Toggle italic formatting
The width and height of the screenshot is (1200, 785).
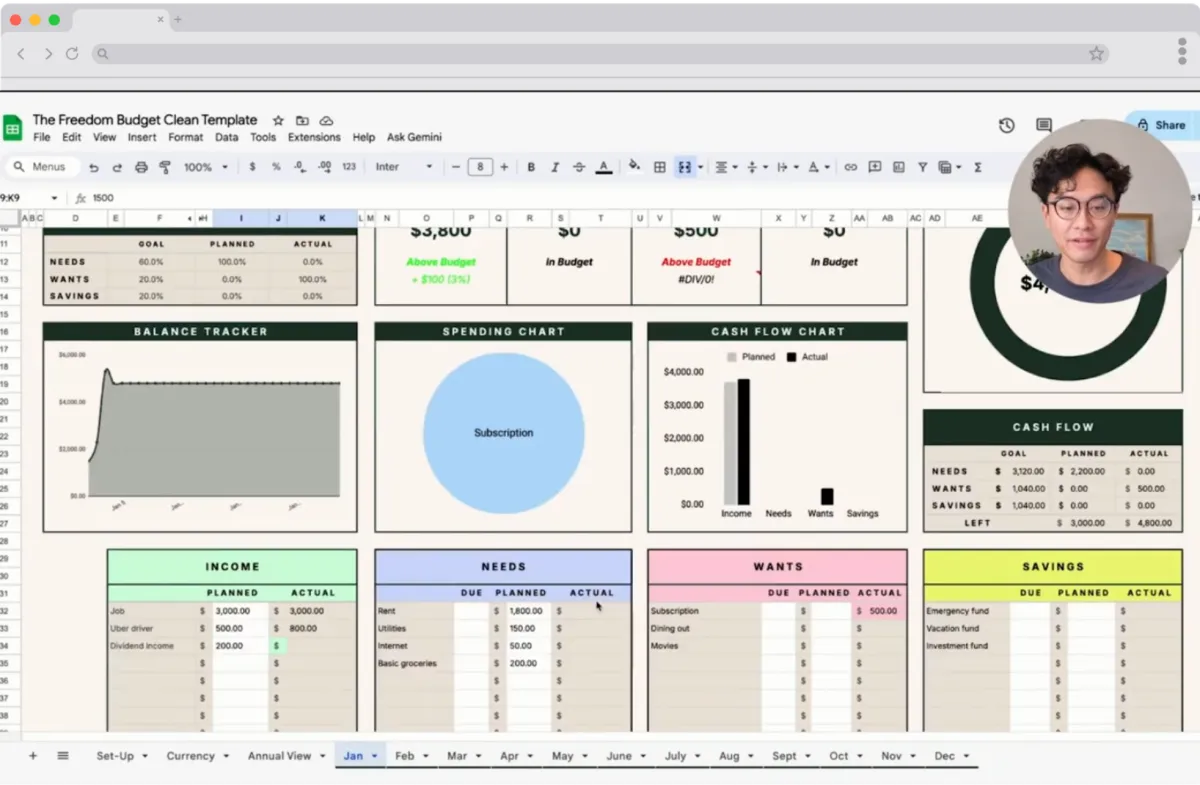point(555,167)
